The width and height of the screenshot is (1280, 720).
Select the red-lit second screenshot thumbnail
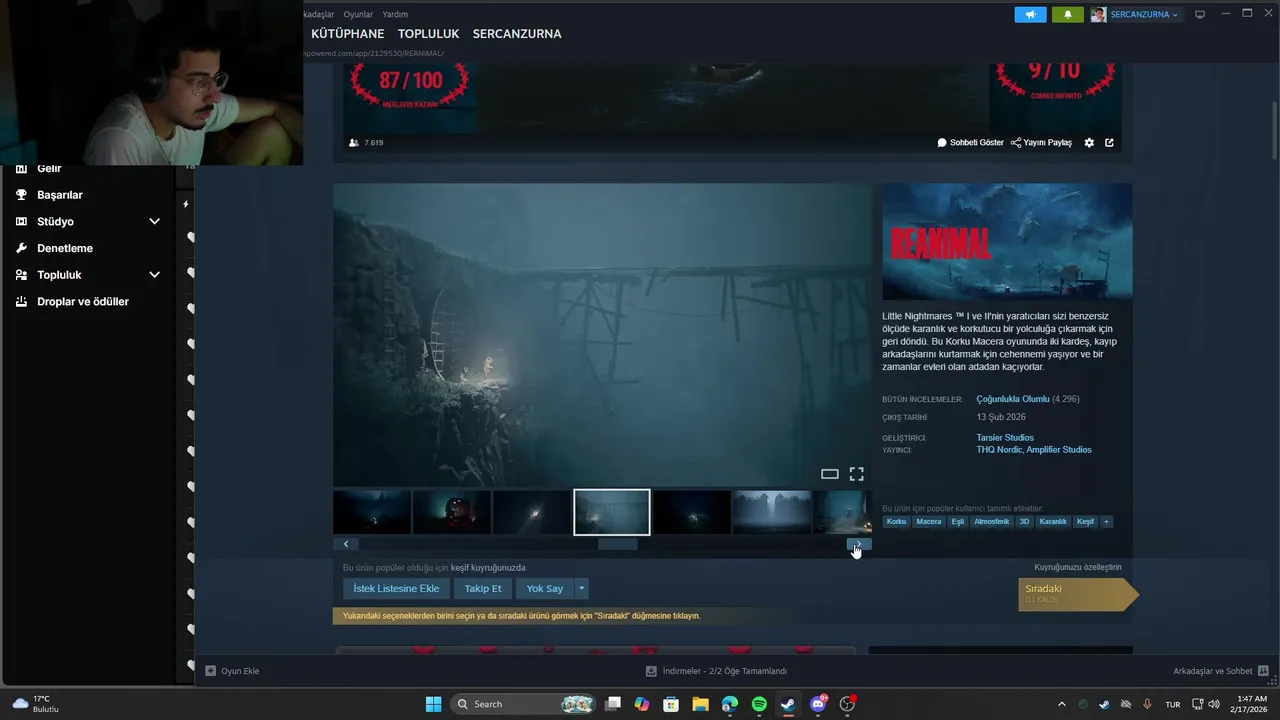click(452, 512)
